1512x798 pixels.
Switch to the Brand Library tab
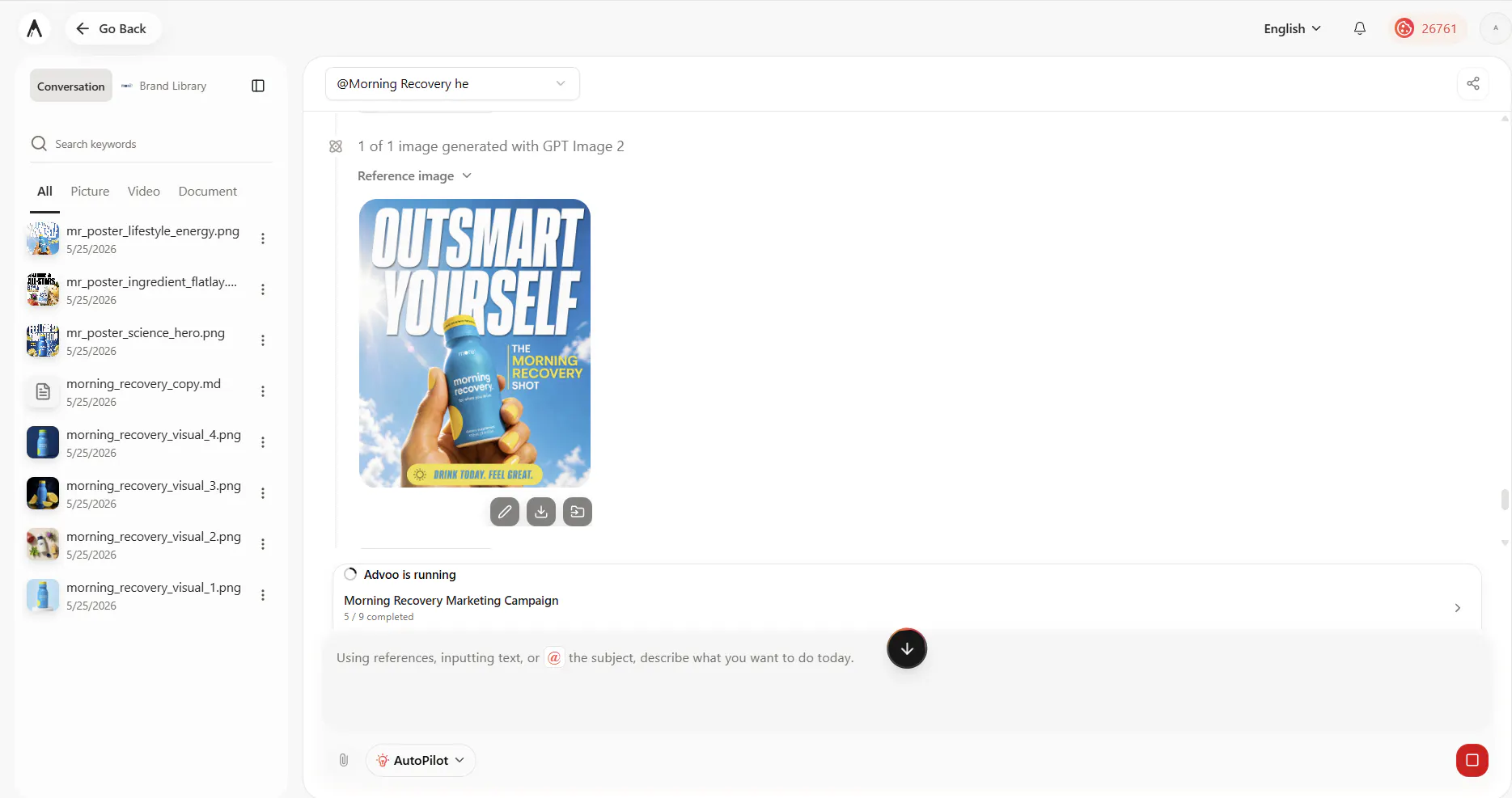coord(164,86)
